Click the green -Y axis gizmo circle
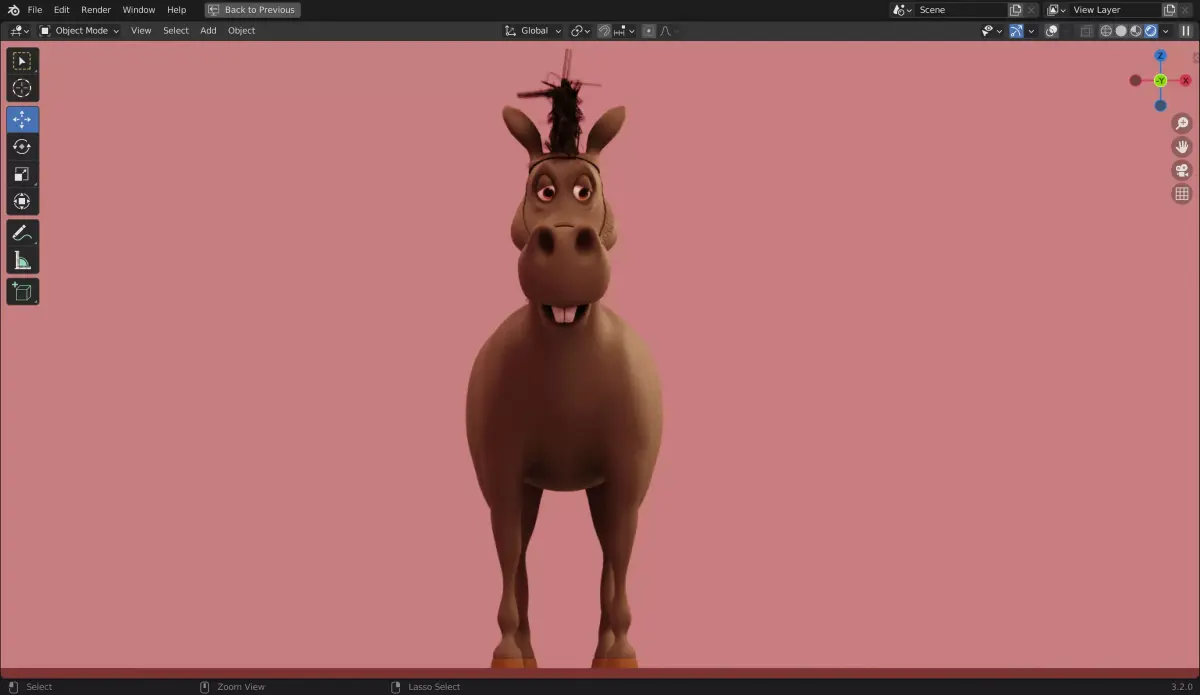1200x695 pixels. (x=1160, y=80)
